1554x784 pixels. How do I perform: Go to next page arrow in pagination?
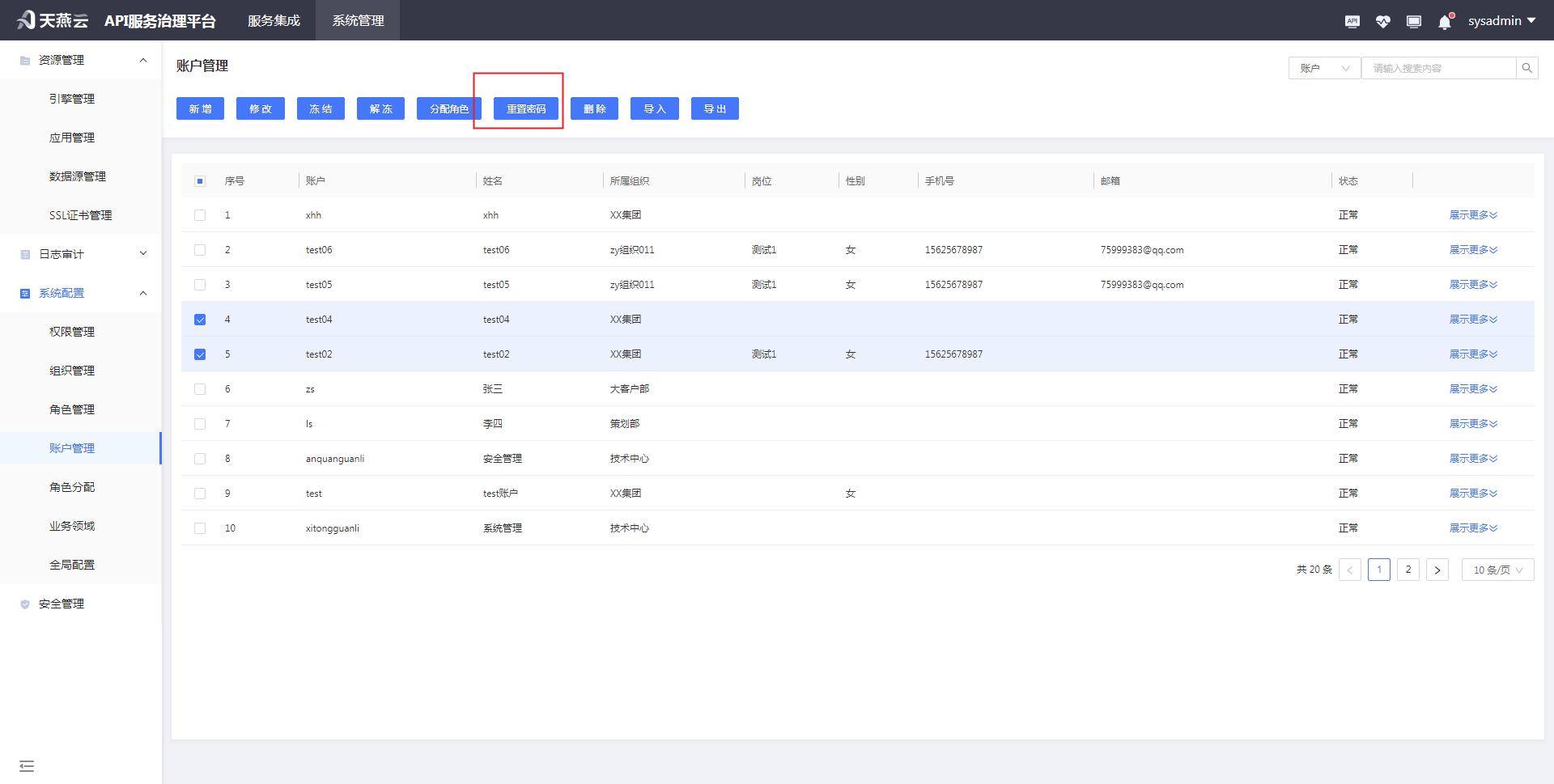tap(1437, 570)
